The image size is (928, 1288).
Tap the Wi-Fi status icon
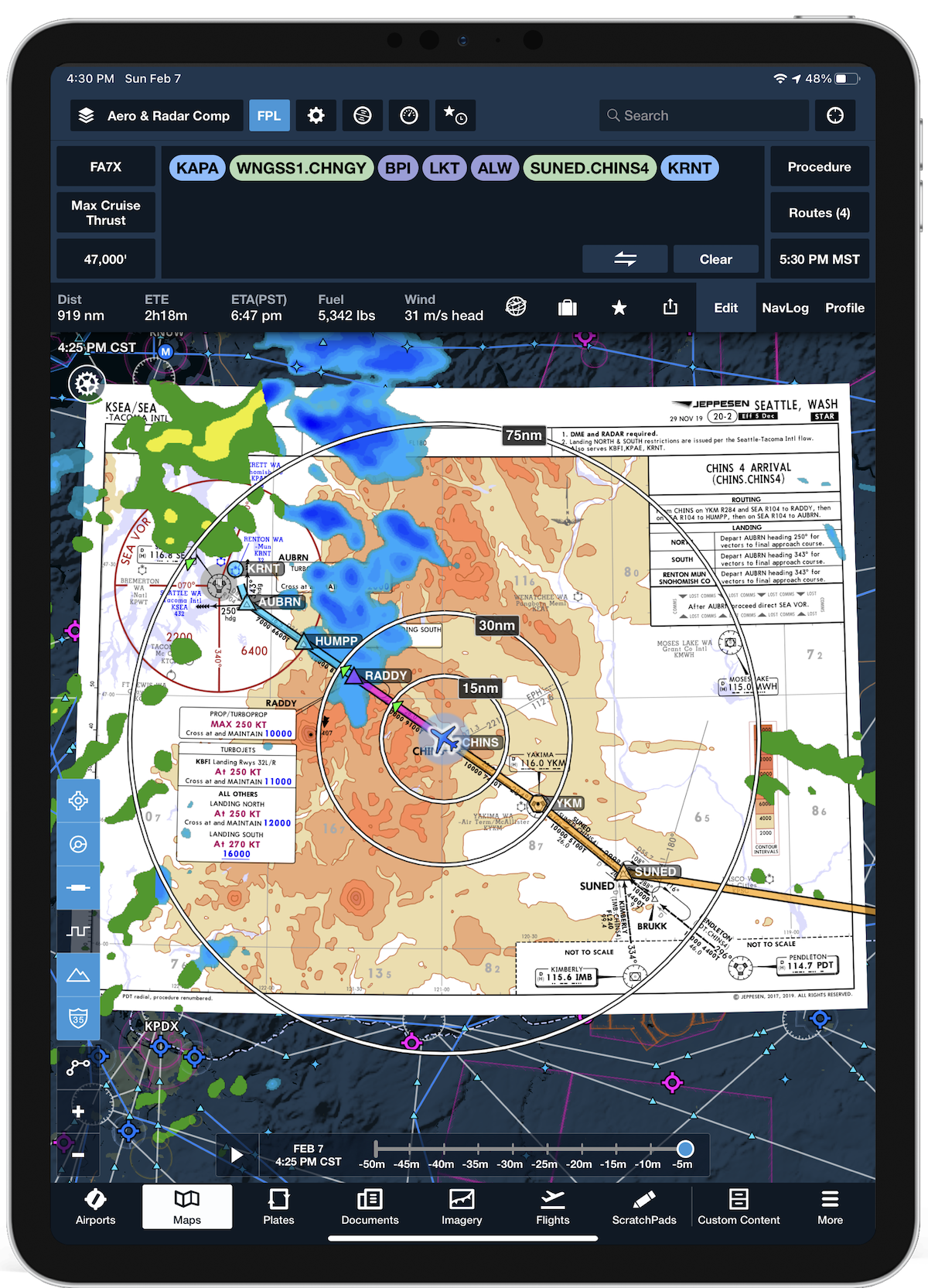[x=780, y=79]
